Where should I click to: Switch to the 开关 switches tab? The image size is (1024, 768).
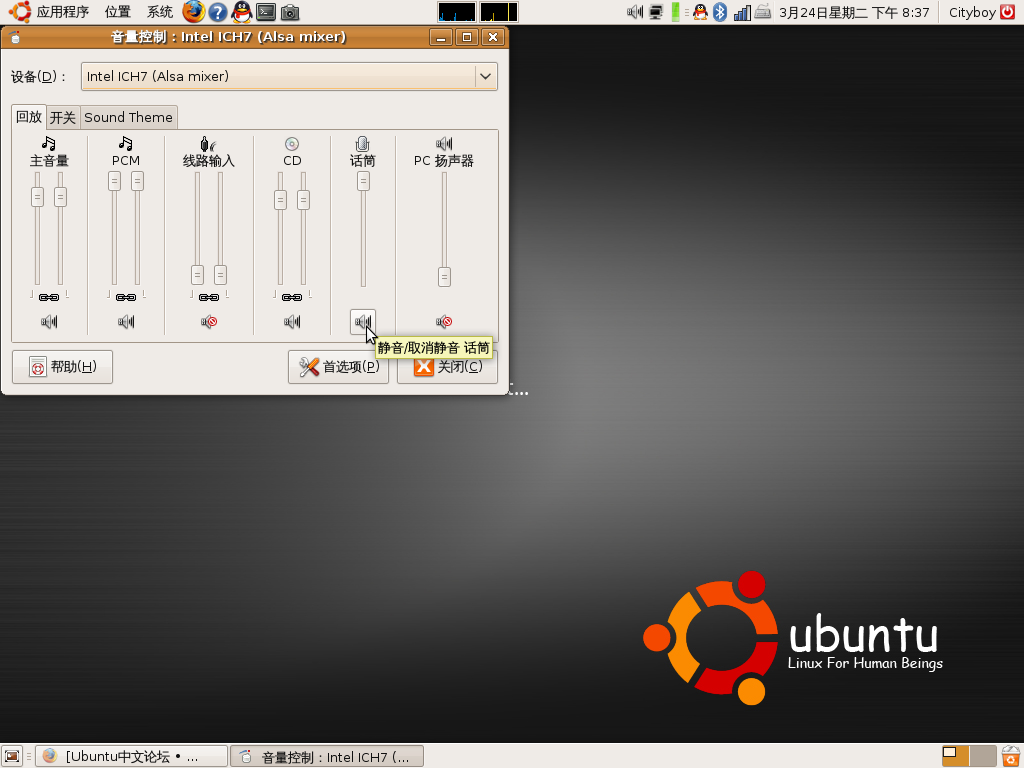click(63, 118)
